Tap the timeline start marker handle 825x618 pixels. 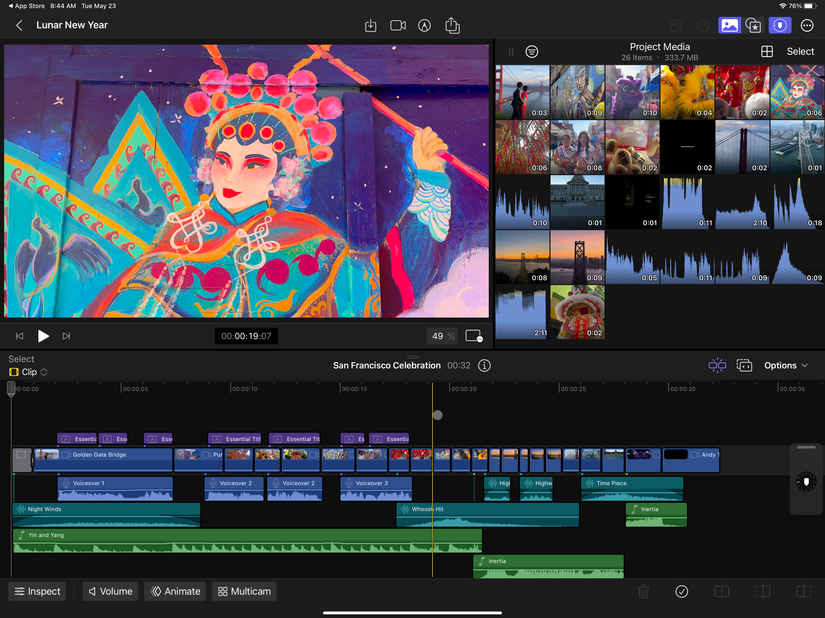pos(11,389)
